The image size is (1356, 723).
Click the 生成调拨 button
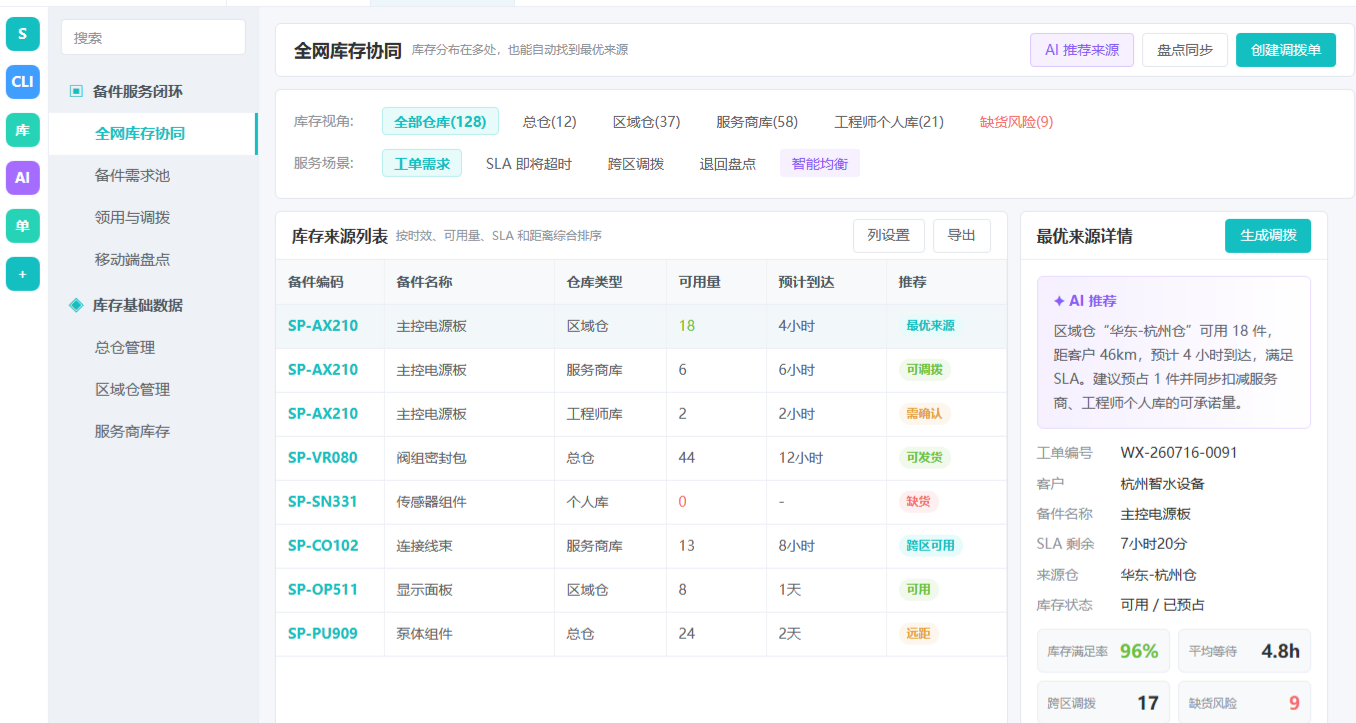(1268, 236)
